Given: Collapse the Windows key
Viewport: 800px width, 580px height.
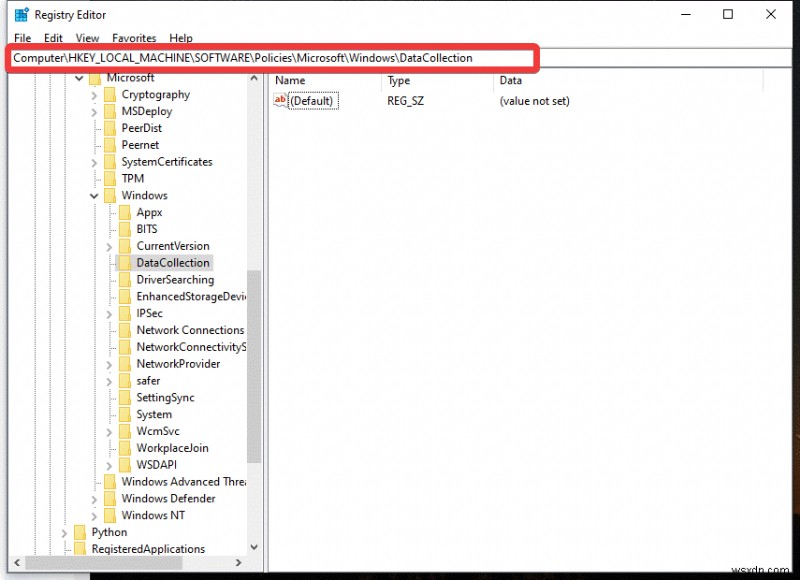Looking at the screenshot, I should (94, 195).
